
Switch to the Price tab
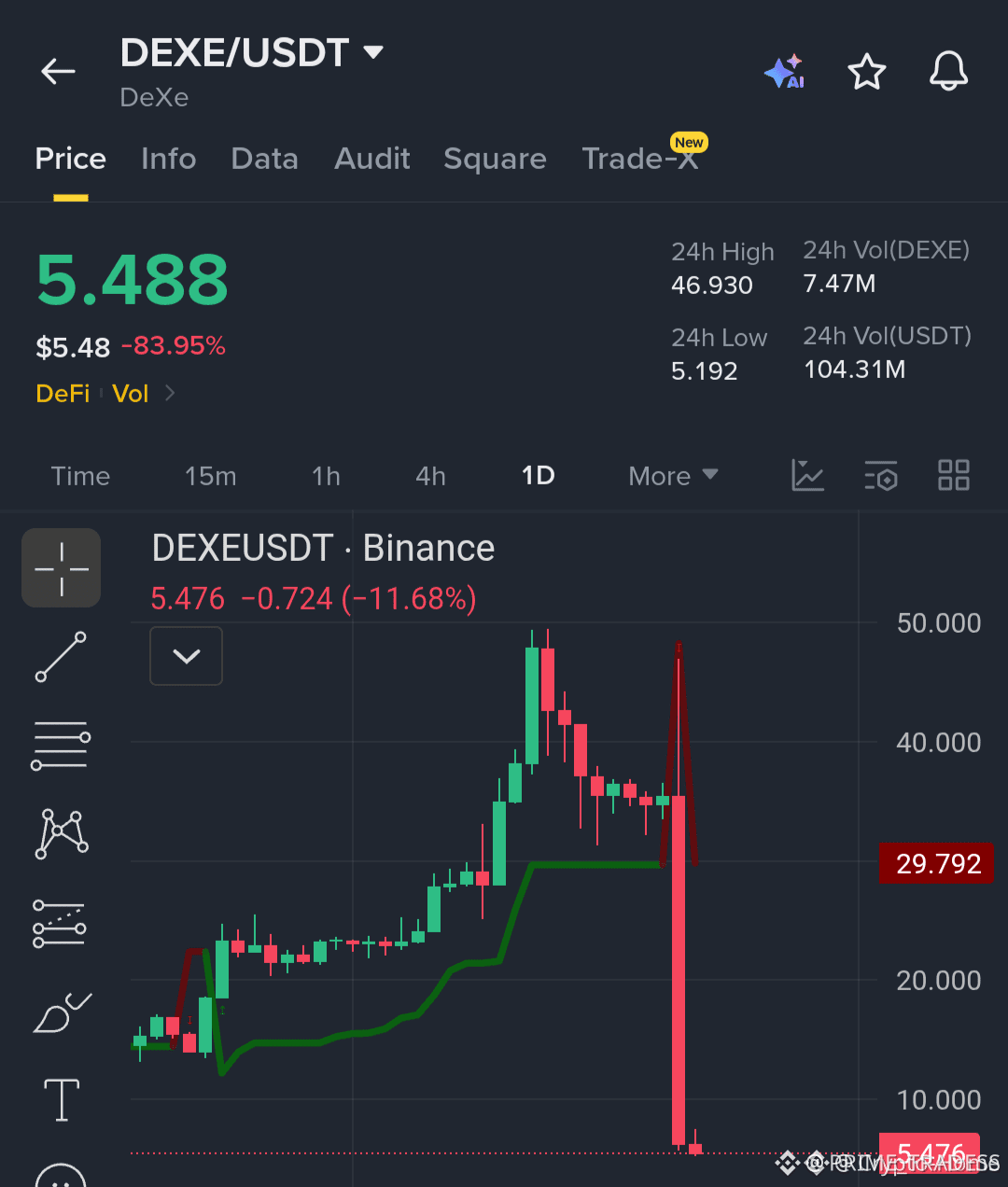click(71, 159)
